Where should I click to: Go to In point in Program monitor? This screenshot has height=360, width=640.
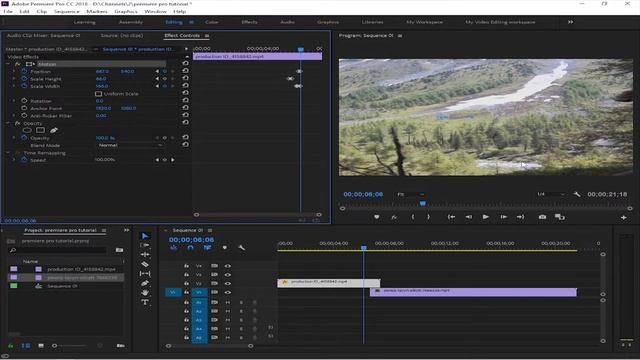click(x=451, y=217)
